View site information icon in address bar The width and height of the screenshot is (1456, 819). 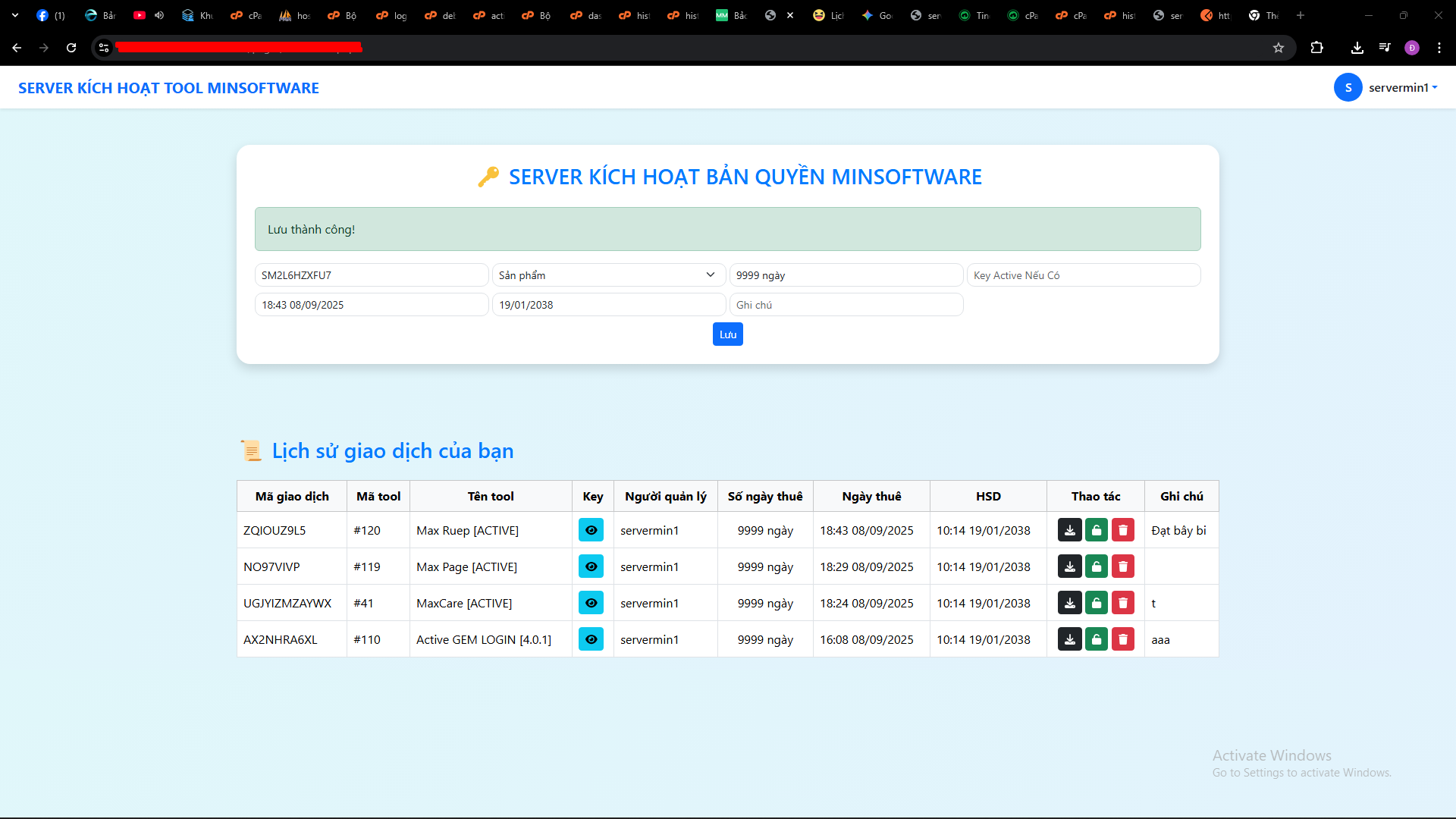click(104, 48)
